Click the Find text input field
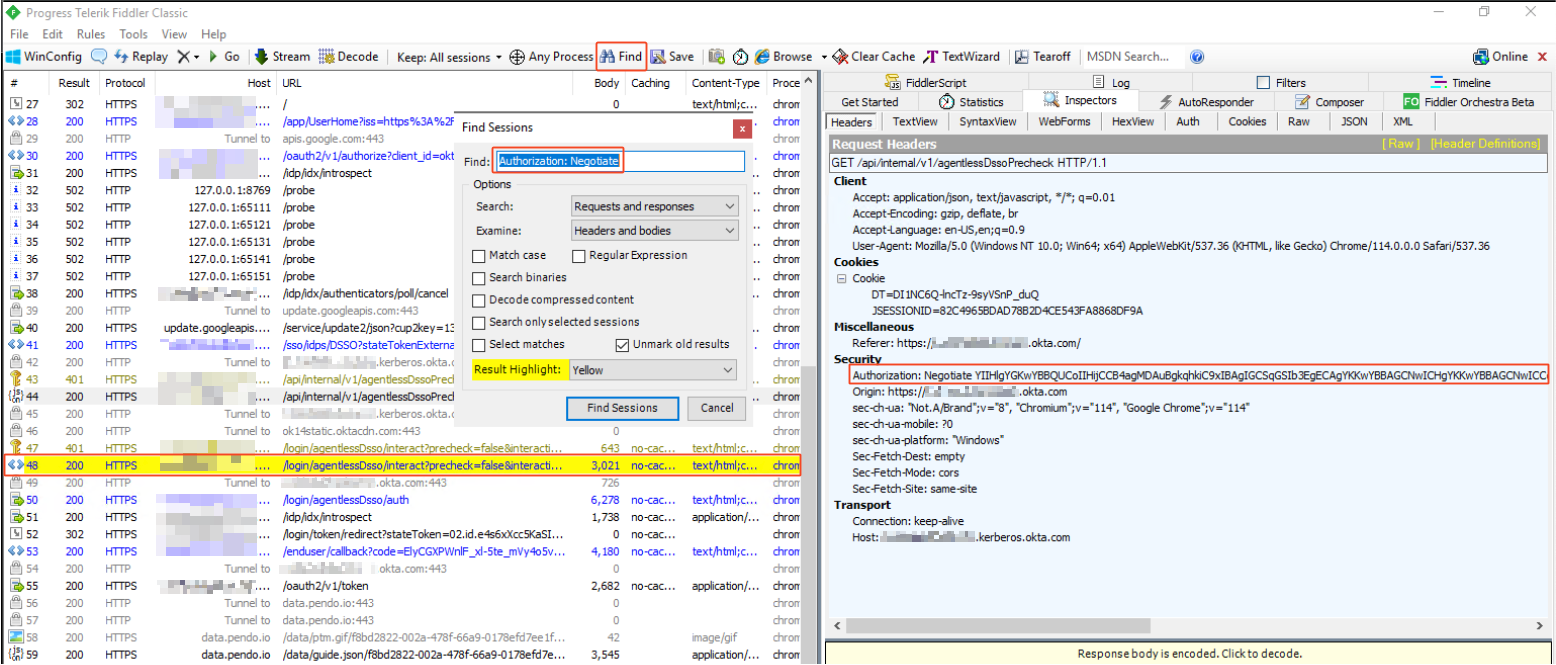1556x665 pixels. coord(620,161)
